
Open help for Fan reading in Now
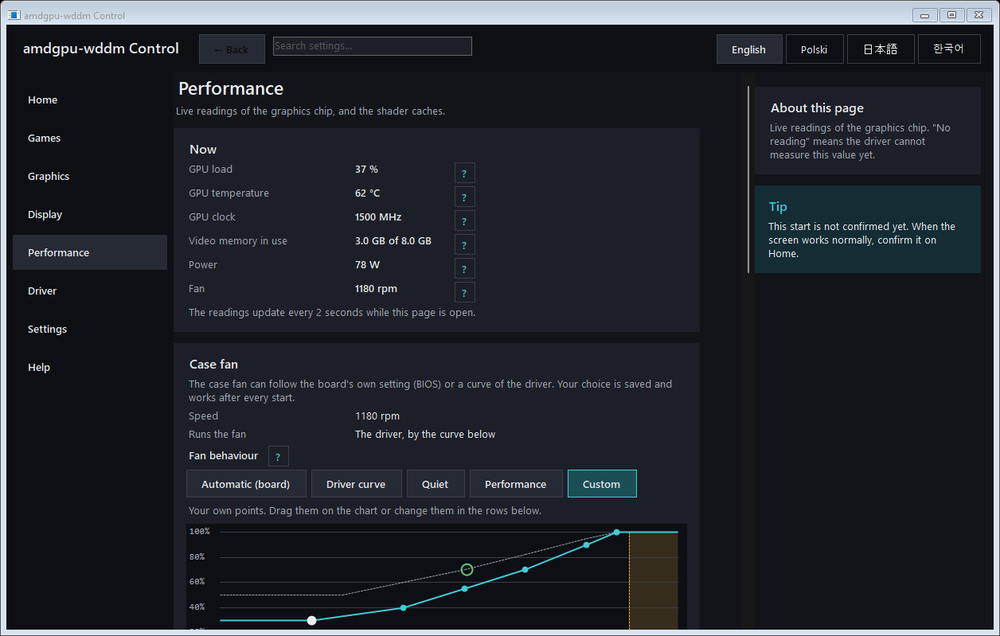464,293
